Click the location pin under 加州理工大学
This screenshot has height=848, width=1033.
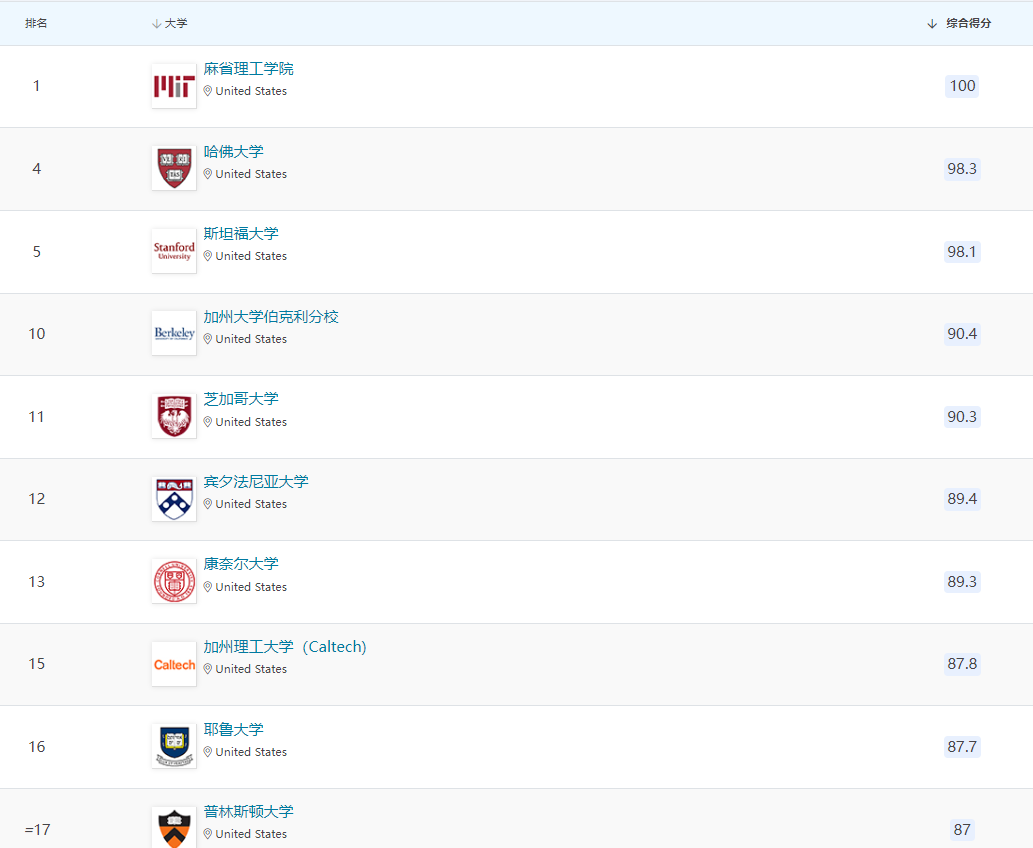[208, 669]
